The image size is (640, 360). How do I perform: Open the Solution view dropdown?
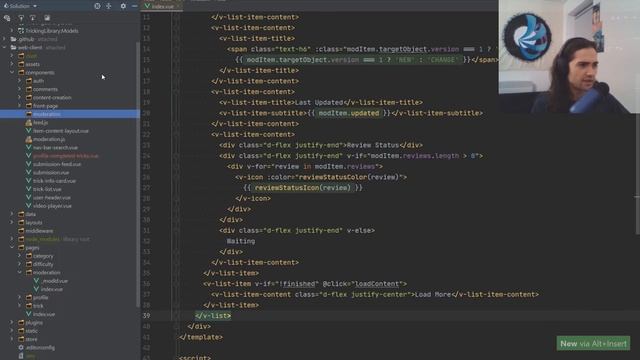pos(20,6)
